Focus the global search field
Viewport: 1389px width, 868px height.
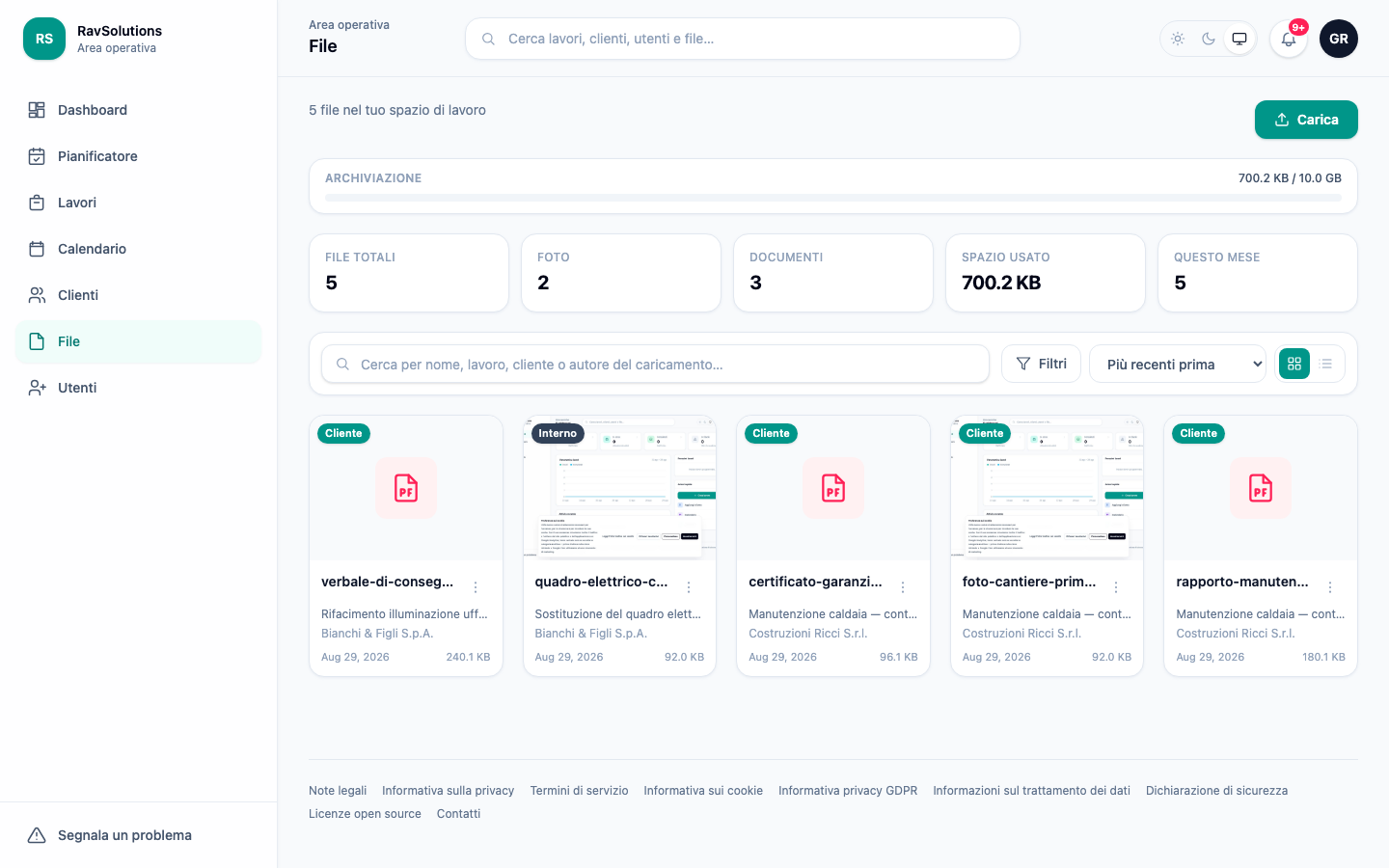point(743,39)
